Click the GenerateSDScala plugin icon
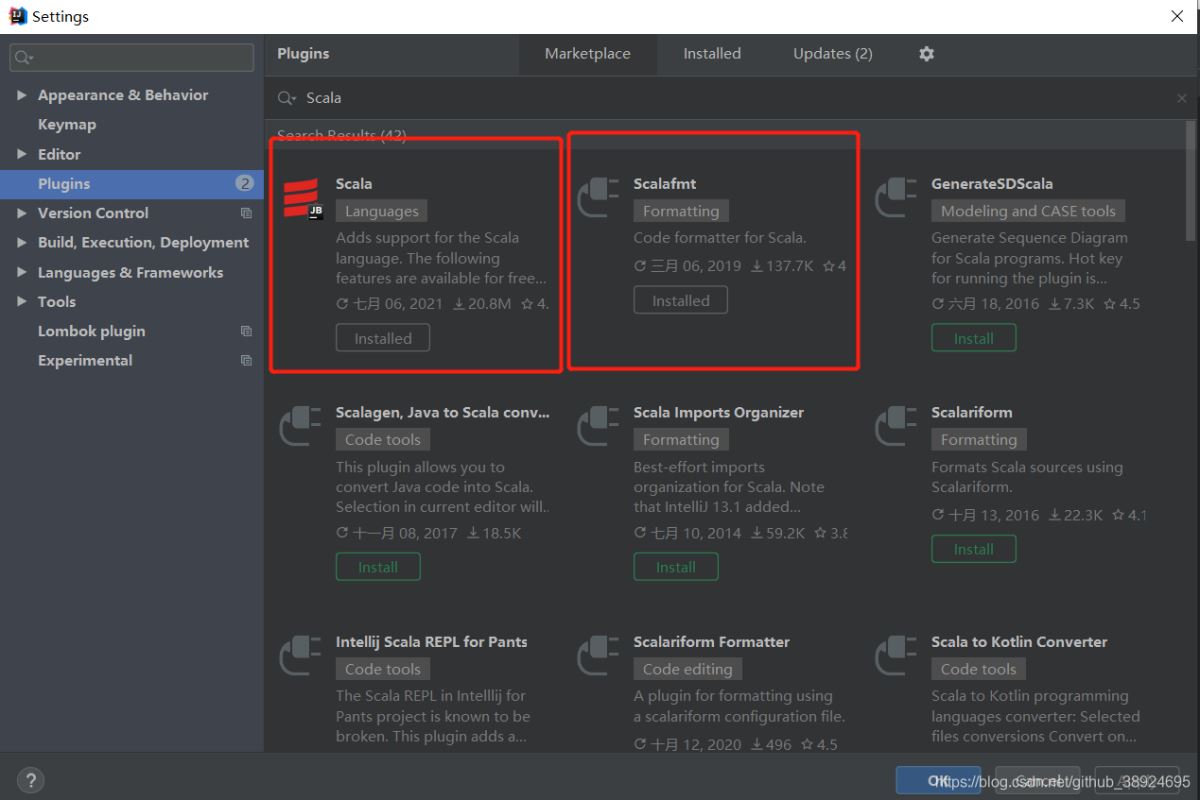The width and height of the screenshot is (1200, 800). point(897,198)
